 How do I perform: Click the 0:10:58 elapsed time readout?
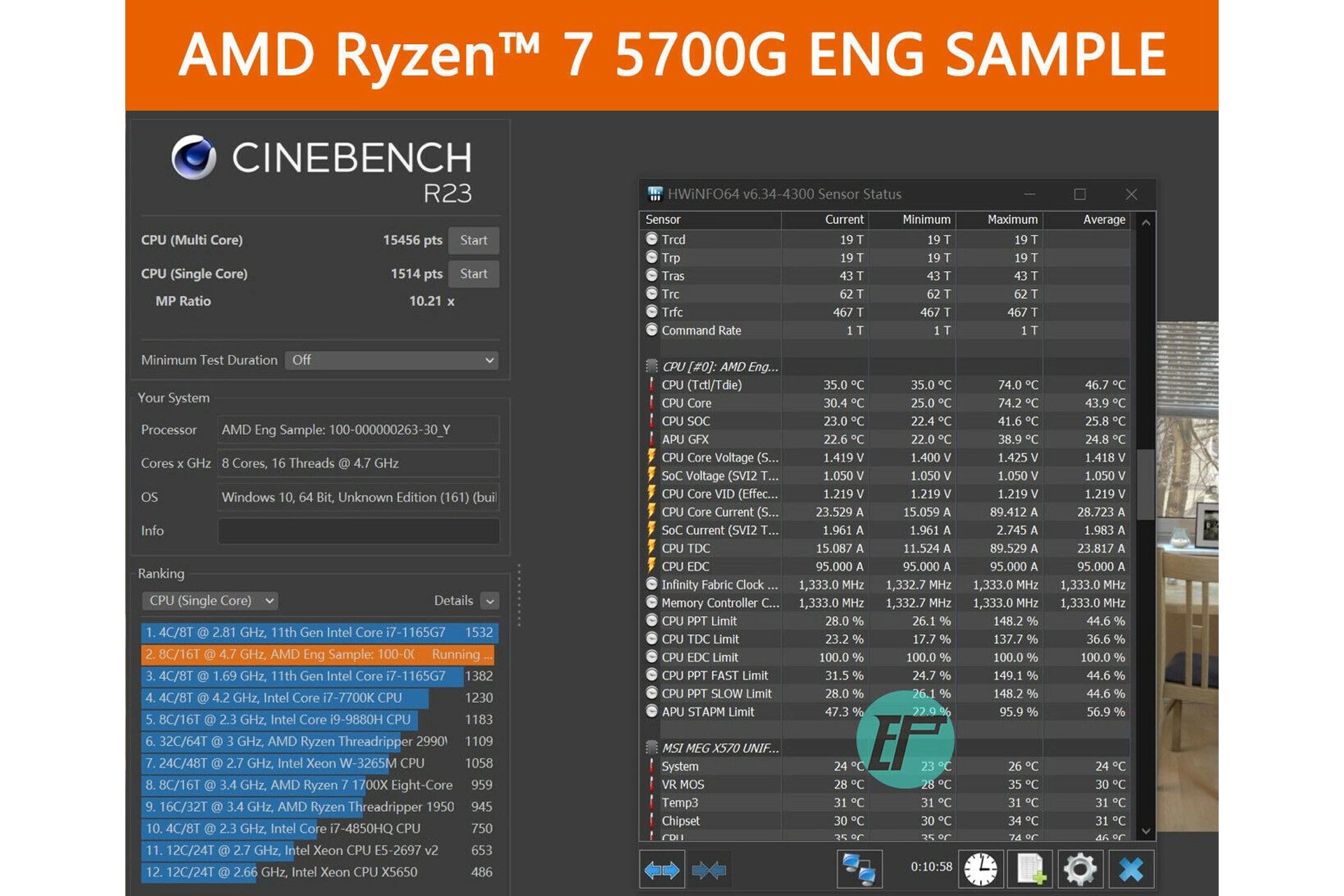pos(931,867)
